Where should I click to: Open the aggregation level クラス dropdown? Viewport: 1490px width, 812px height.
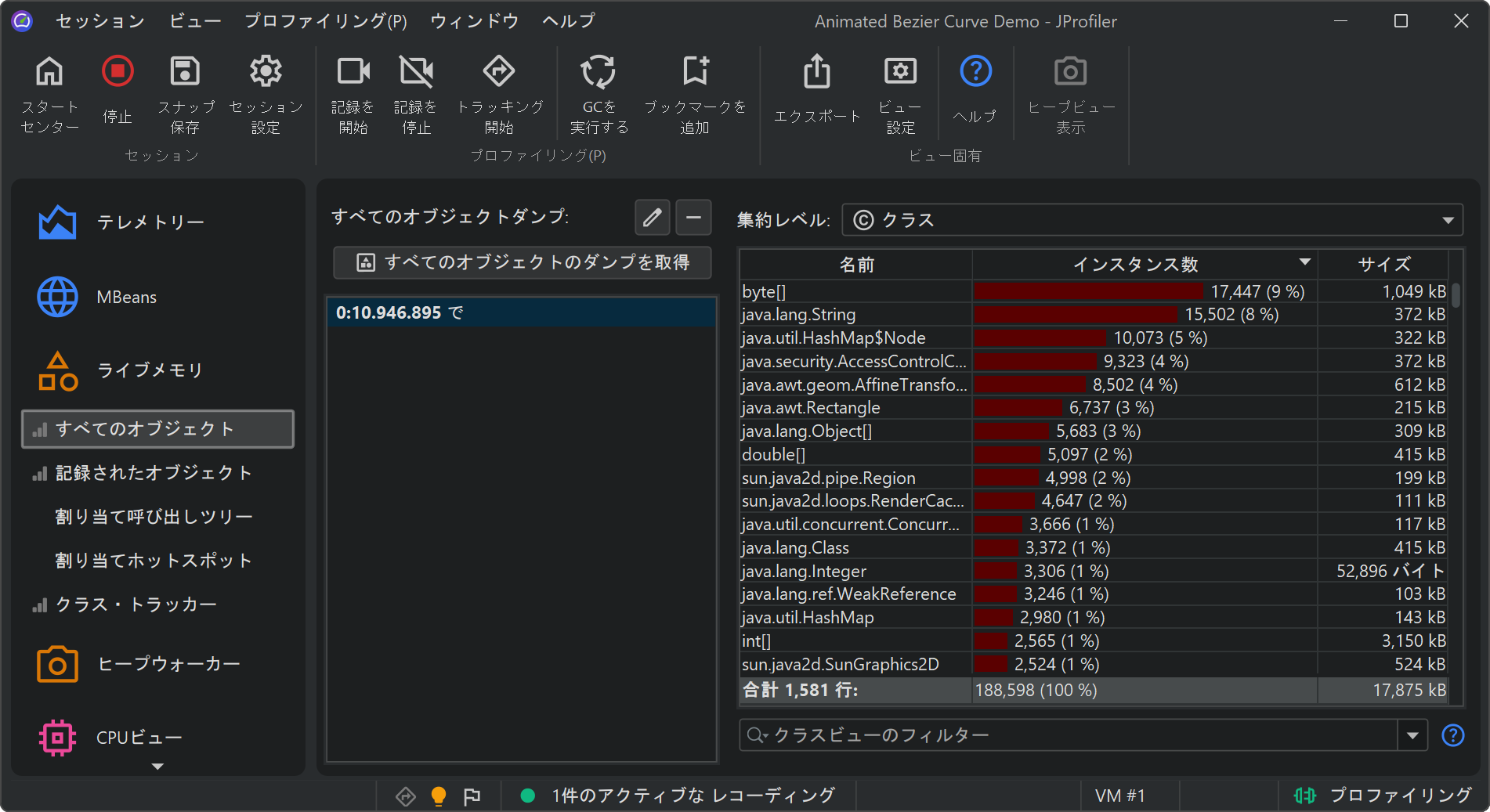1152,220
